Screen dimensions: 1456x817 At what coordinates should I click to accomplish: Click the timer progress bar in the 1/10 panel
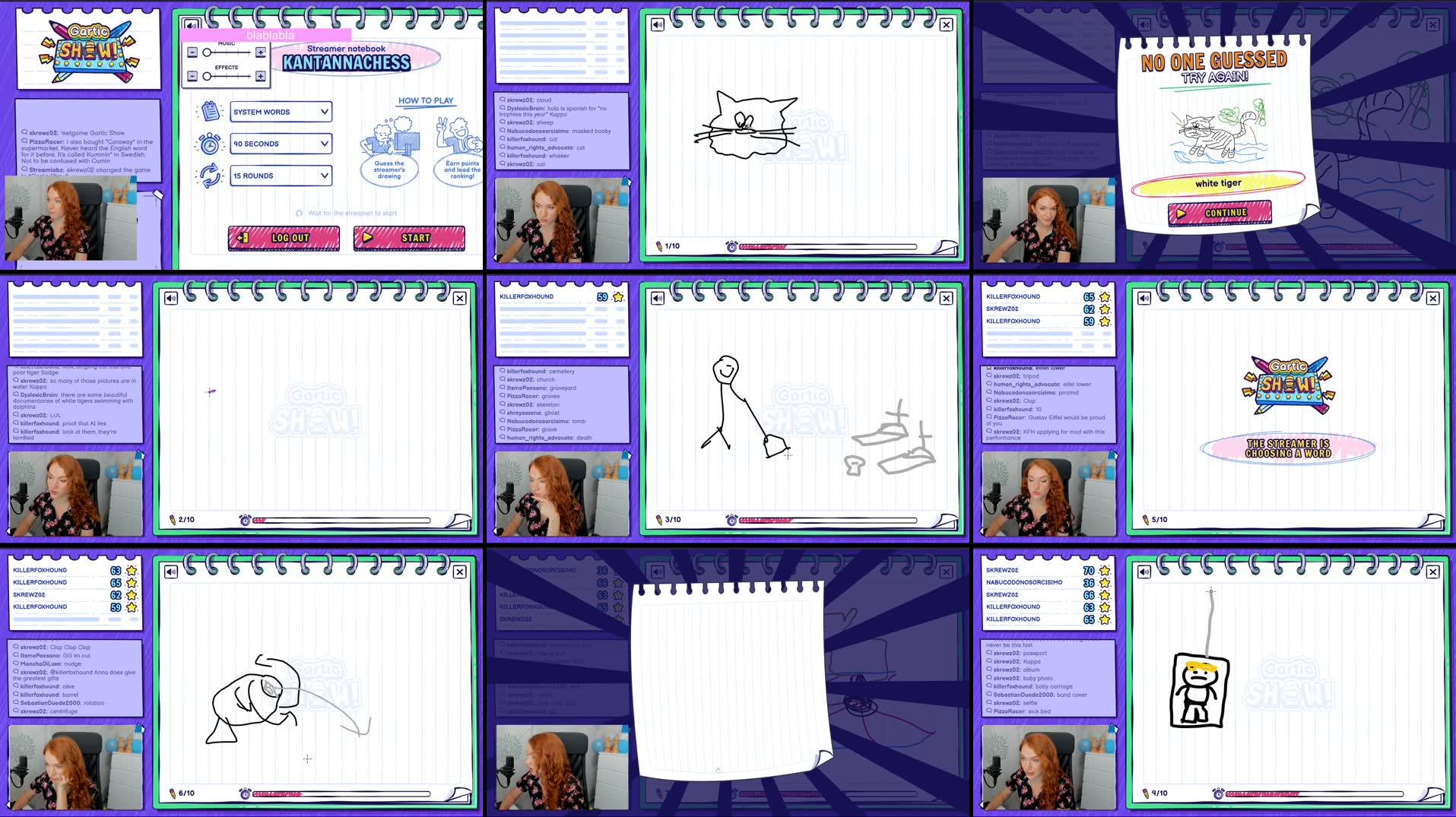click(828, 246)
